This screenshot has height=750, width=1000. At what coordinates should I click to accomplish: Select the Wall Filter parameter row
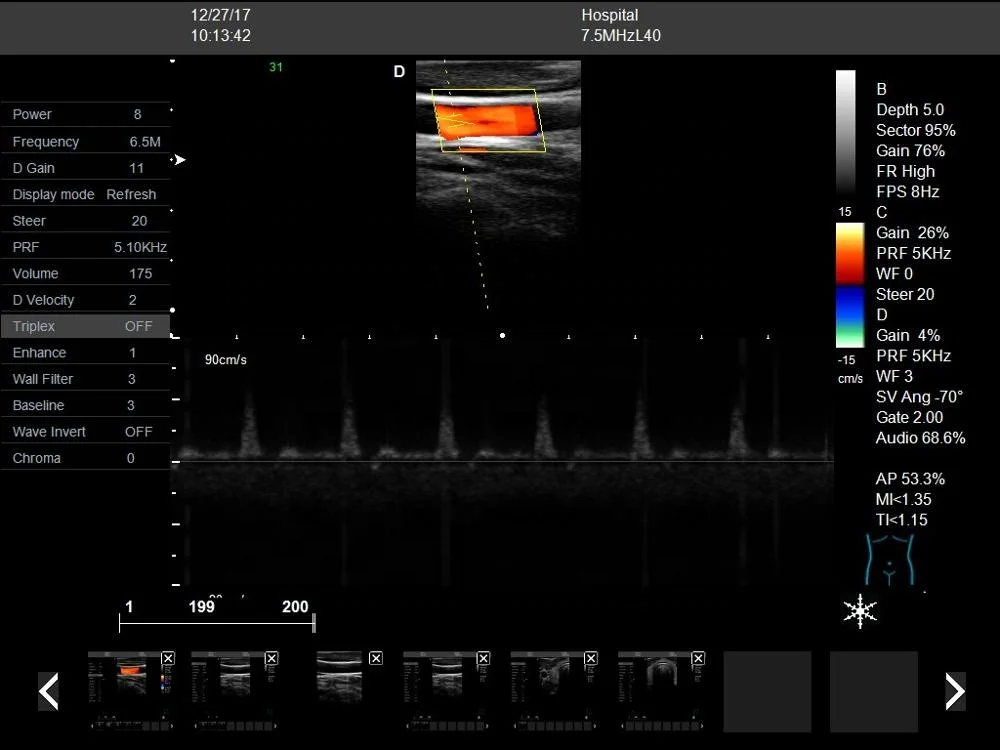[x=85, y=379]
